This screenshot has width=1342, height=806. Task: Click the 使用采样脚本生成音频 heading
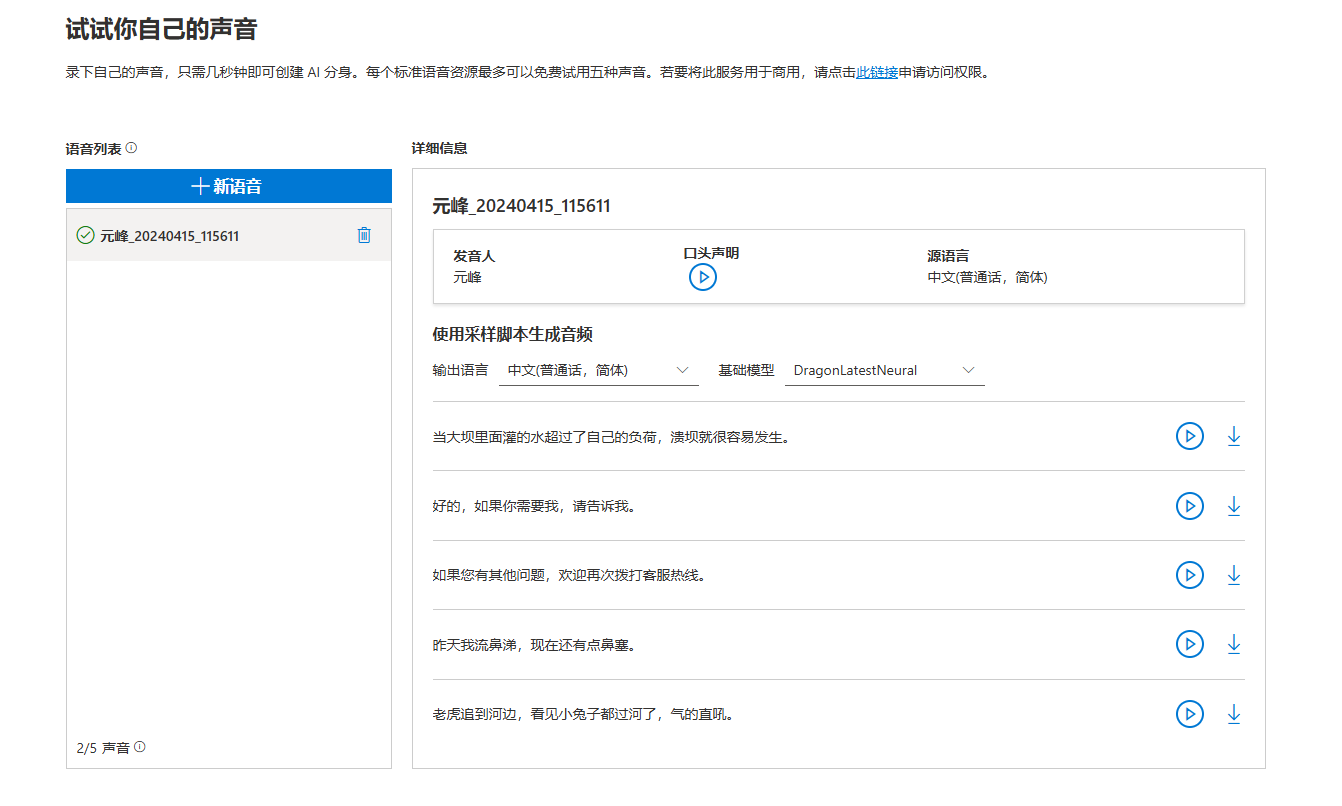pos(513,334)
